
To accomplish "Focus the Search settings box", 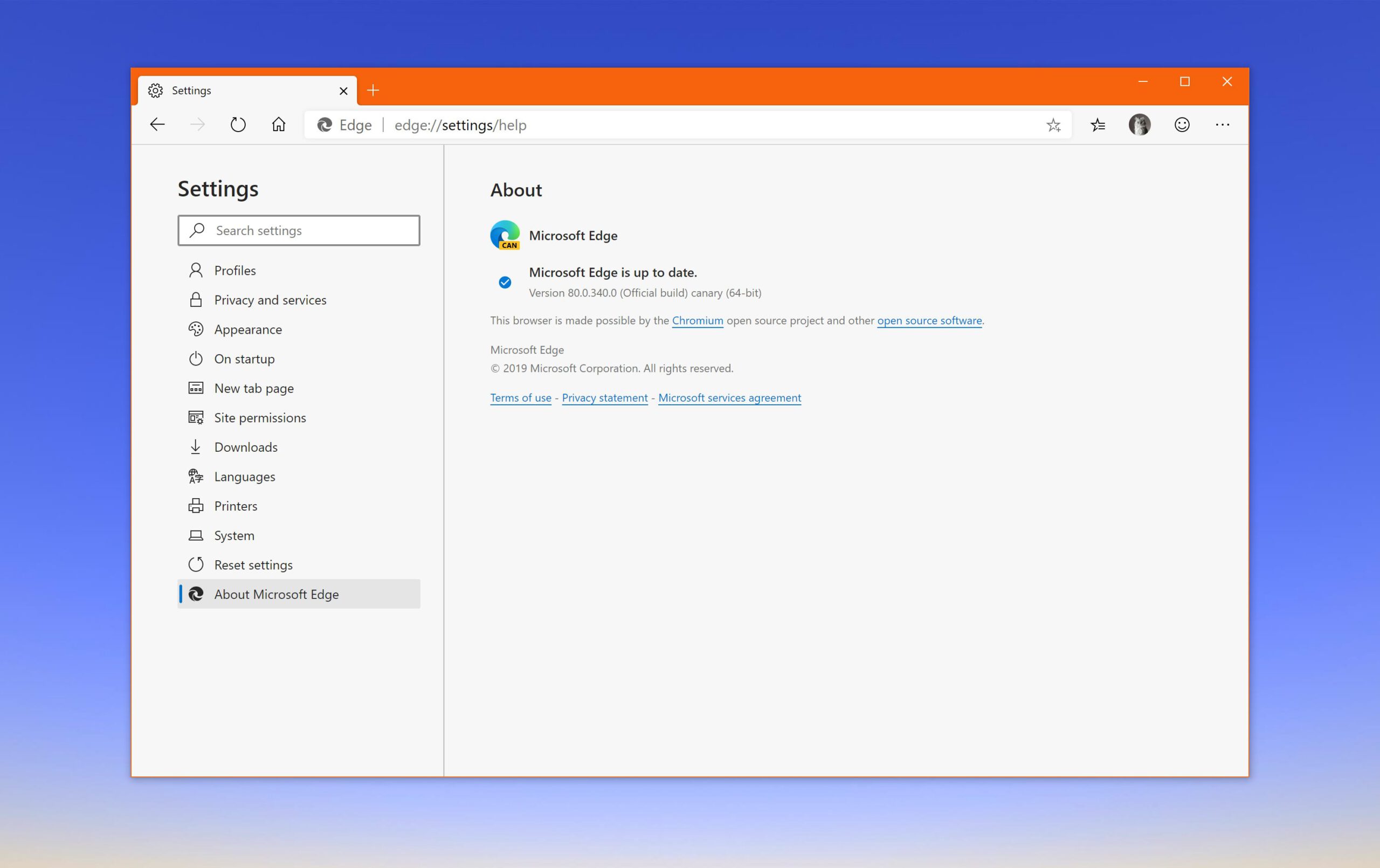I will (x=299, y=230).
